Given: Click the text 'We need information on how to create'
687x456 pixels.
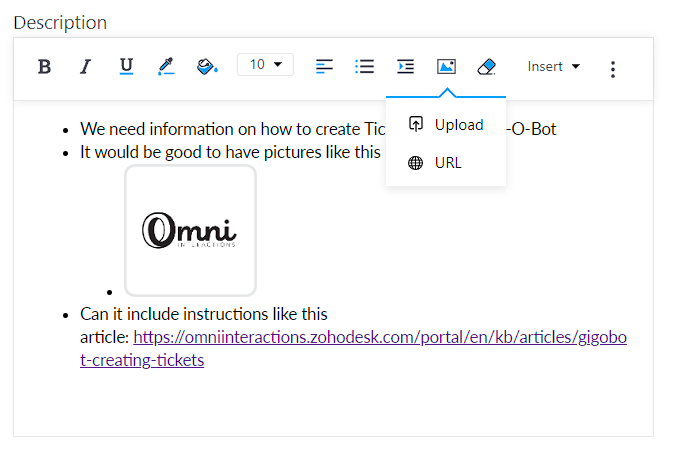Looking at the screenshot, I should point(220,129).
